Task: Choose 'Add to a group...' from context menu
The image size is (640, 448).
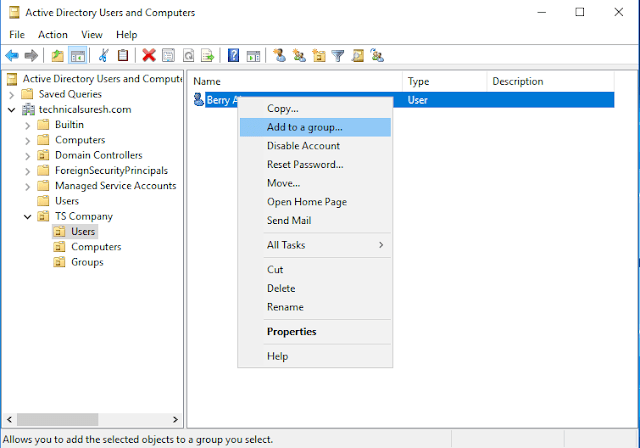Action: [304, 127]
